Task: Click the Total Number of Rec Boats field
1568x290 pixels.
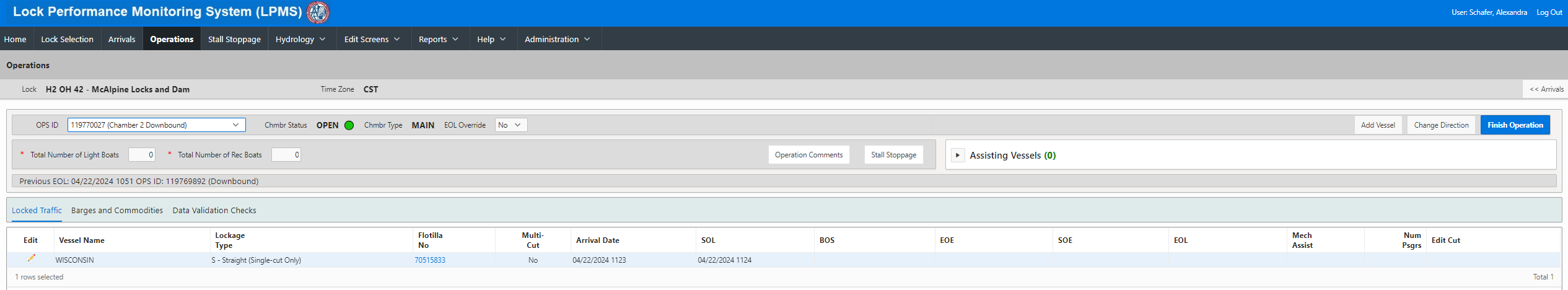Action: click(286, 155)
